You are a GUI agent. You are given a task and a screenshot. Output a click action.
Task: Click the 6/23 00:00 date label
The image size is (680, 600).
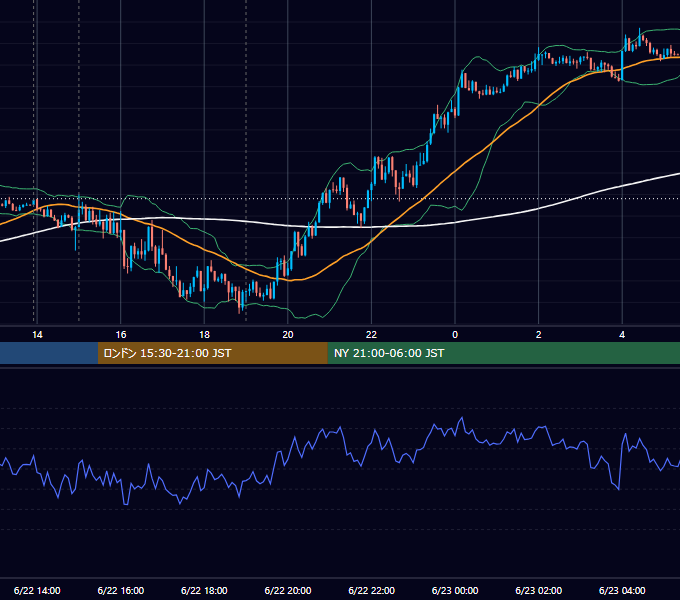click(x=455, y=590)
